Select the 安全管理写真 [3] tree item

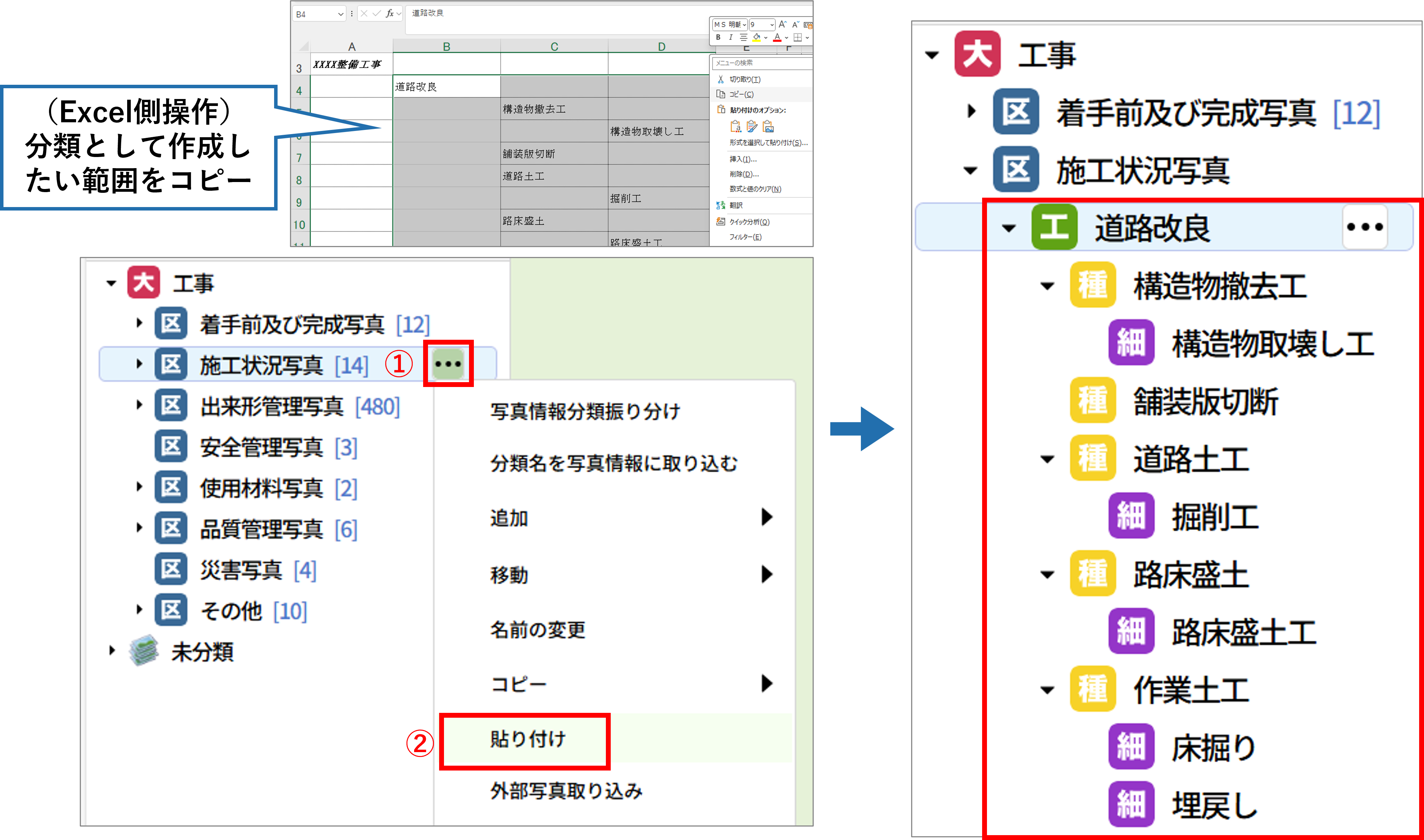click(x=261, y=447)
